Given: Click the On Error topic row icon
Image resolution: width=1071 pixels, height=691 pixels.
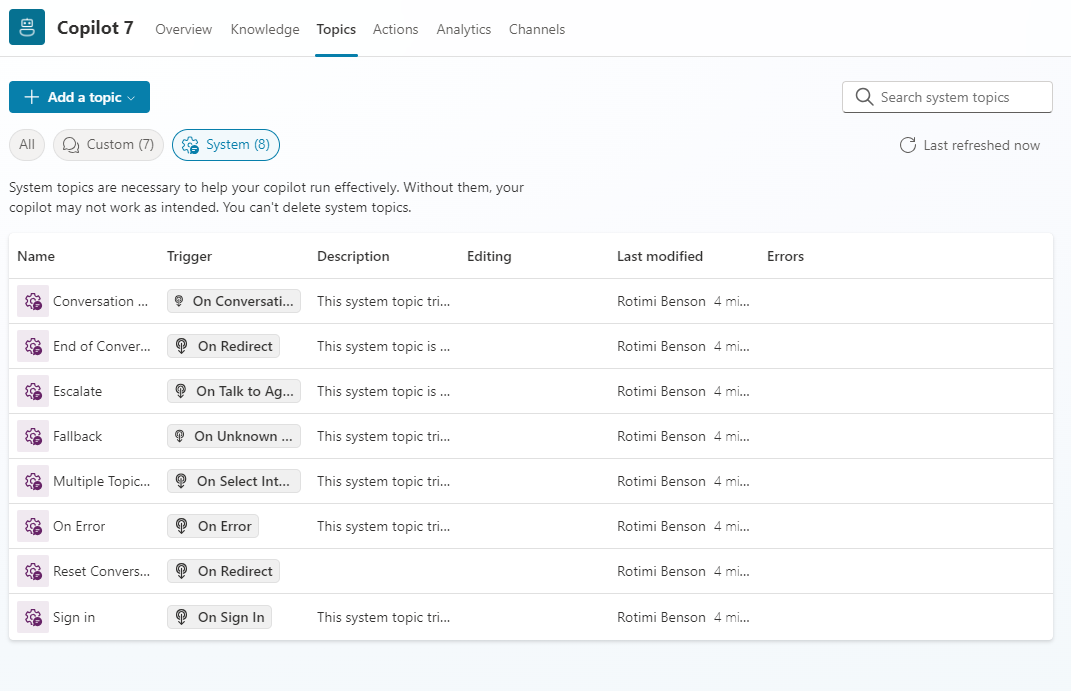Looking at the screenshot, I should (x=33, y=526).
